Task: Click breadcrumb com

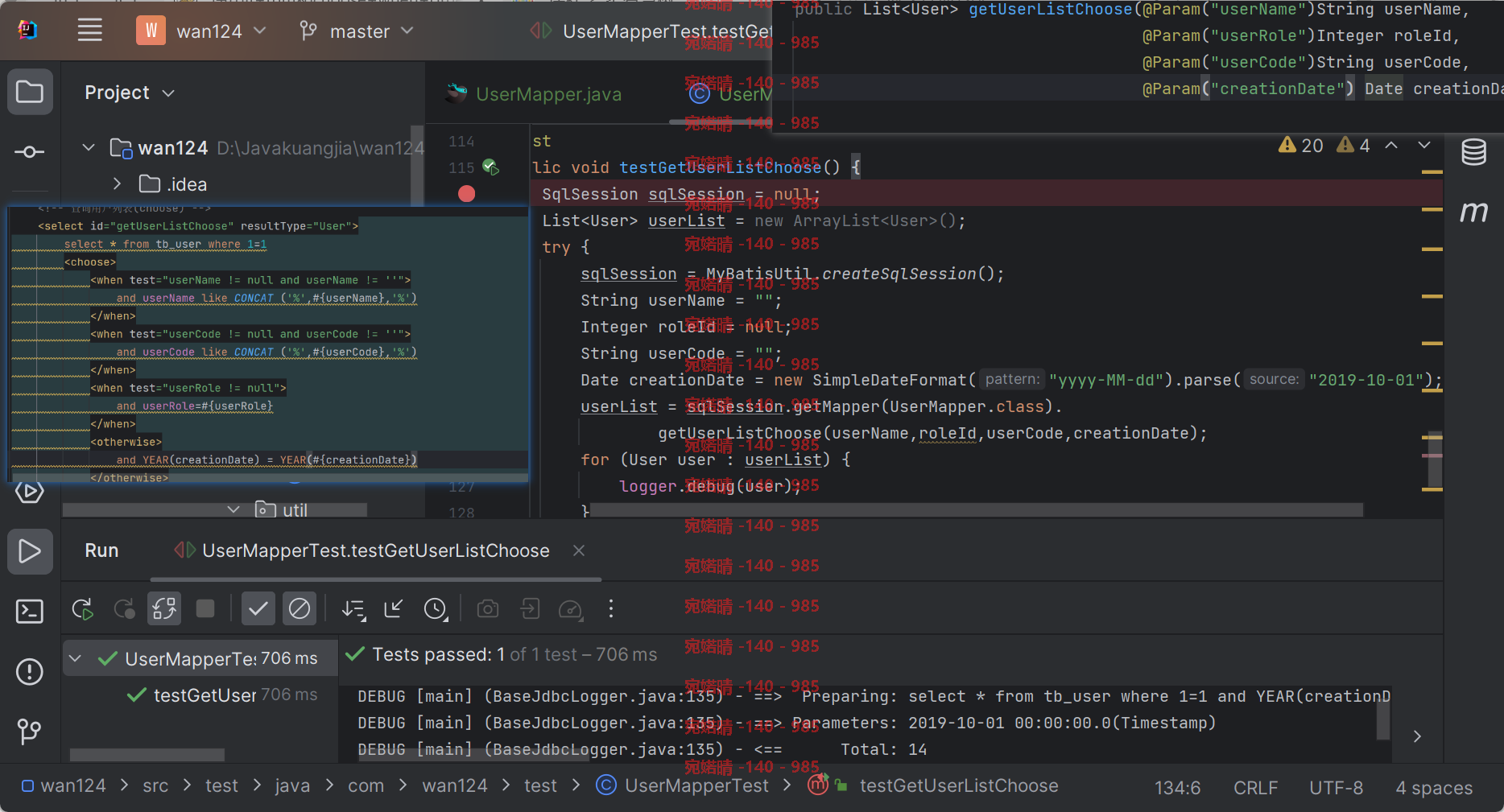Action: pos(366,785)
